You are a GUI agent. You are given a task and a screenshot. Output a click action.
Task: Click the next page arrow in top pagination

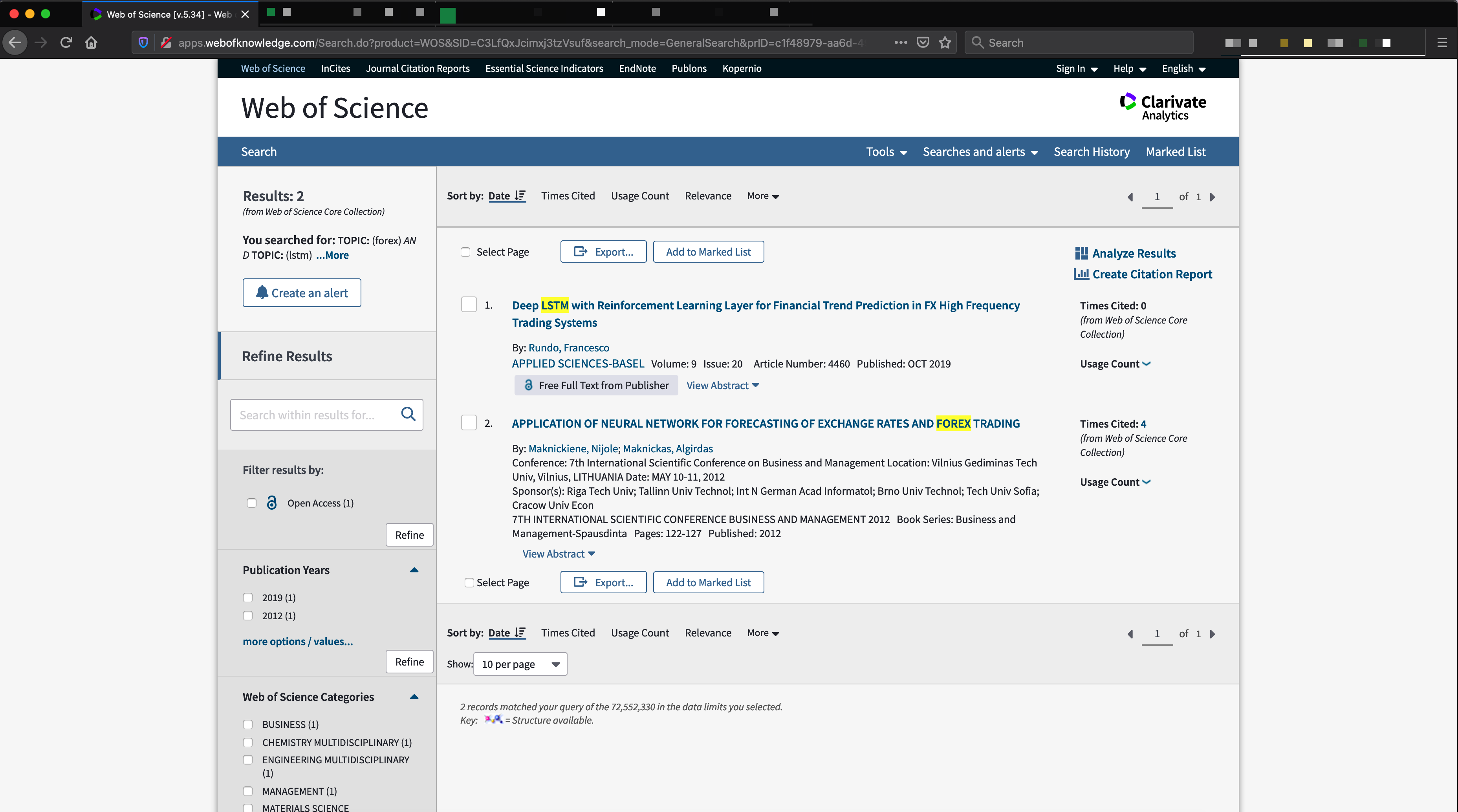coord(1213,197)
